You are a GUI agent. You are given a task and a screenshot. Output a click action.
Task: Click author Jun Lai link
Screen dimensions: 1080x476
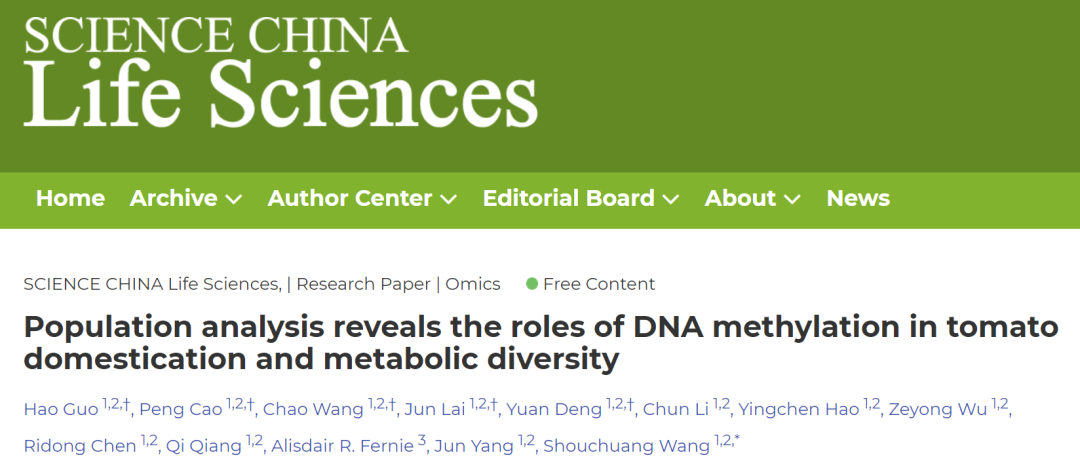(x=435, y=409)
